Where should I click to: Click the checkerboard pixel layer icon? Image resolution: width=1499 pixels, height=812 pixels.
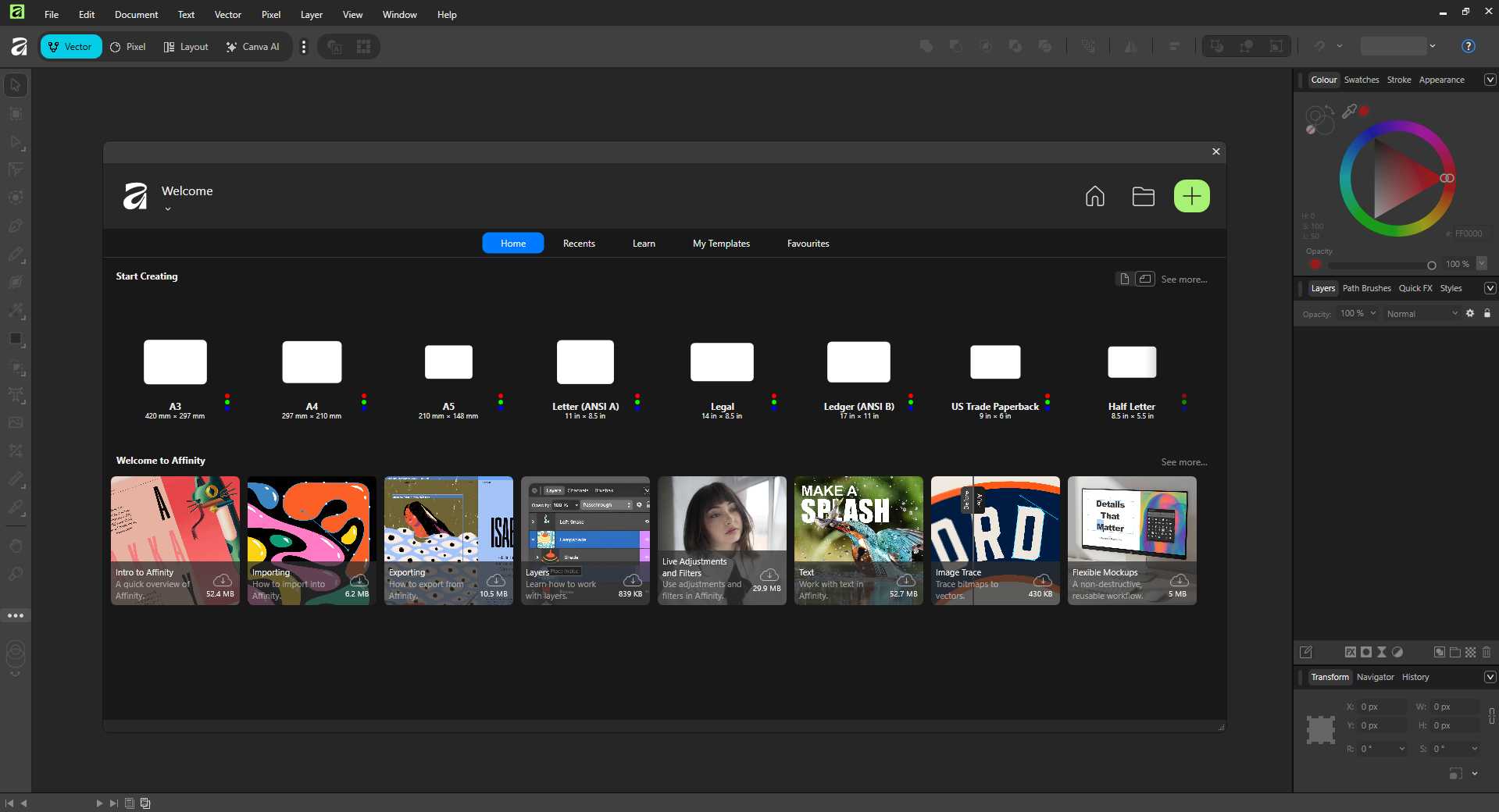click(x=1471, y=652)
